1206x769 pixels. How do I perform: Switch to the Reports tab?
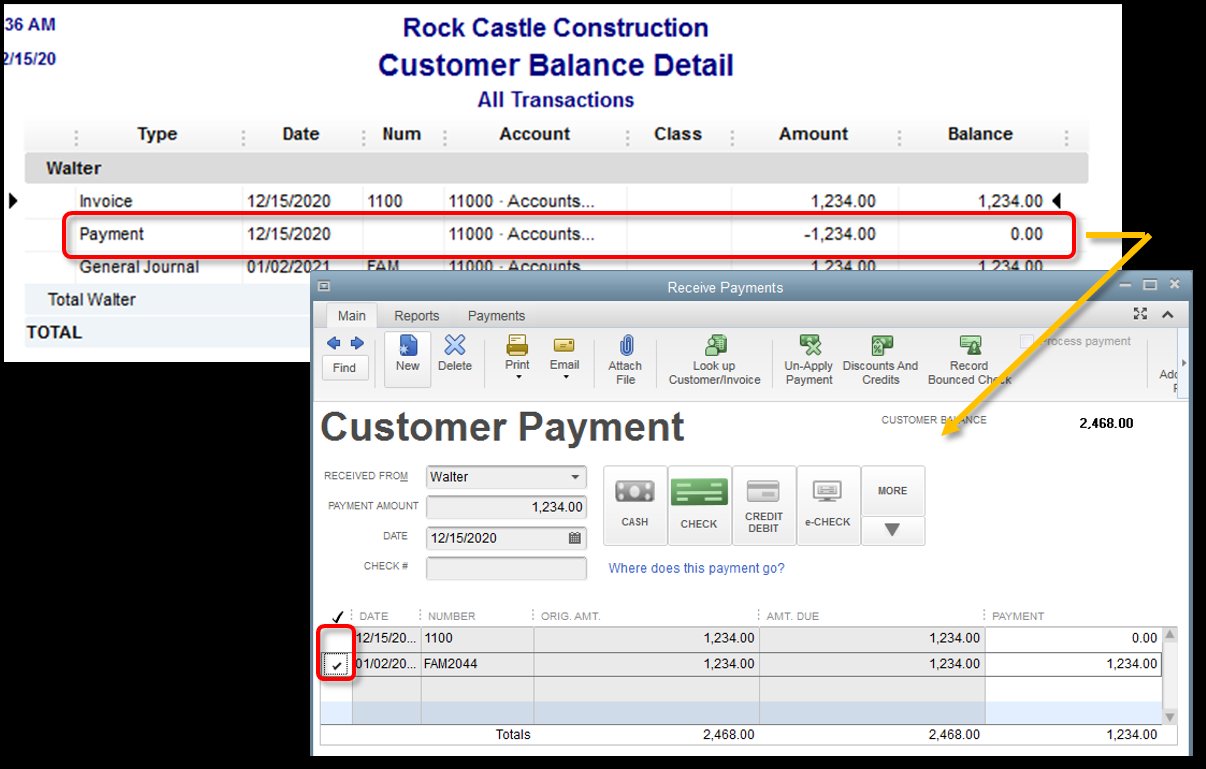(x=416, y=316)
